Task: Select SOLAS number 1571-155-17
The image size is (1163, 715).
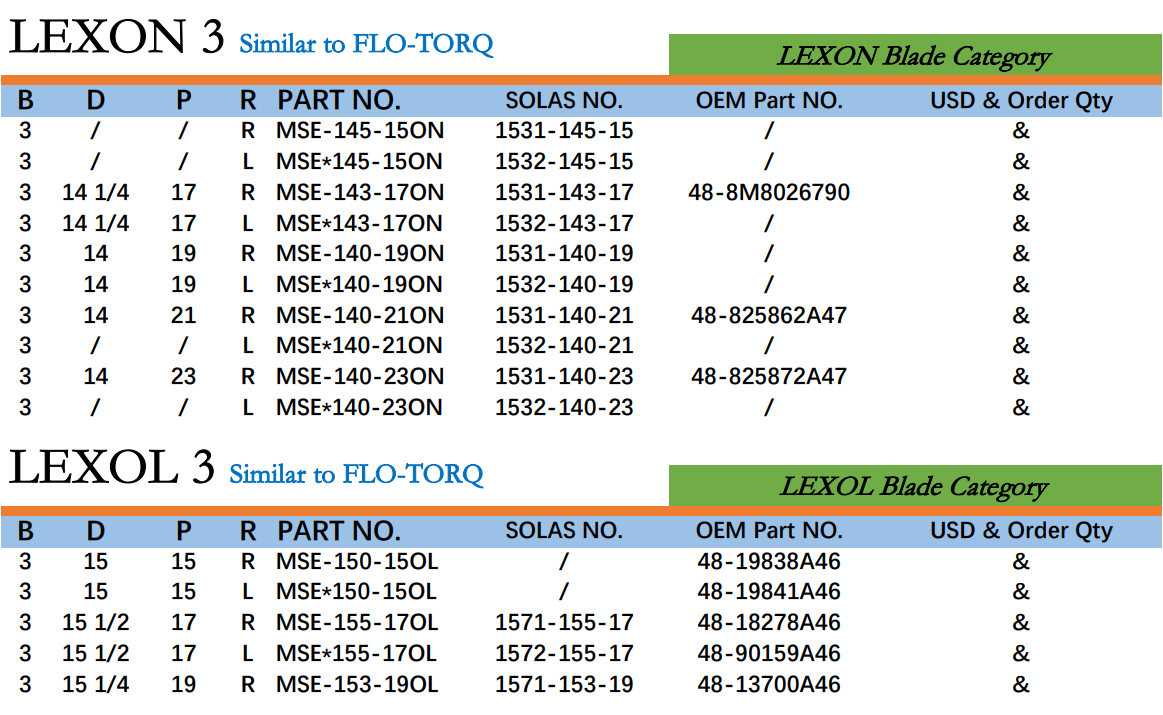Action: coord(564,622)
